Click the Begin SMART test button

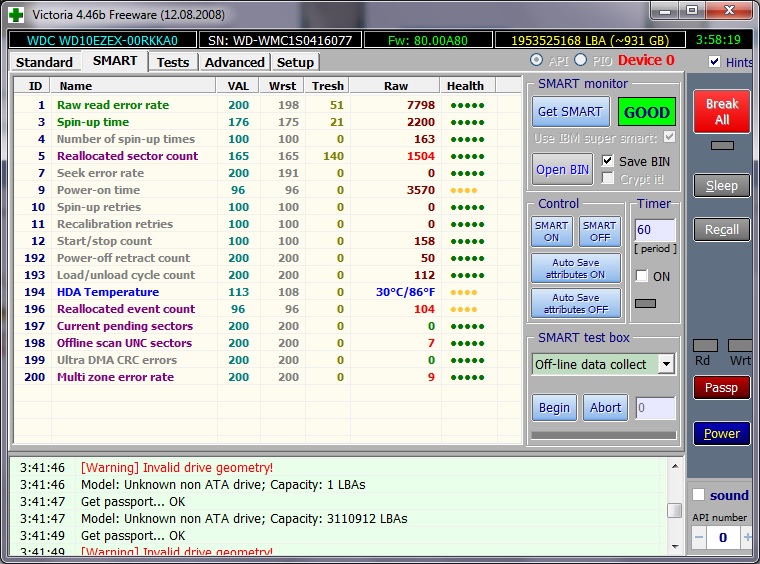[554, 407]
